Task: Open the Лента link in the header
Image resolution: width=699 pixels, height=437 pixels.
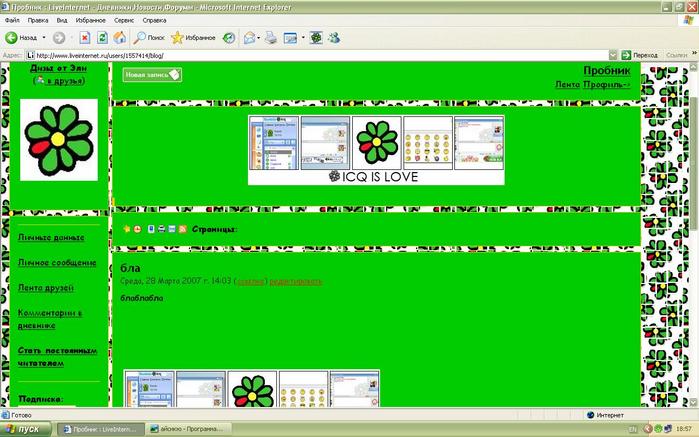Action: [567, 84]
